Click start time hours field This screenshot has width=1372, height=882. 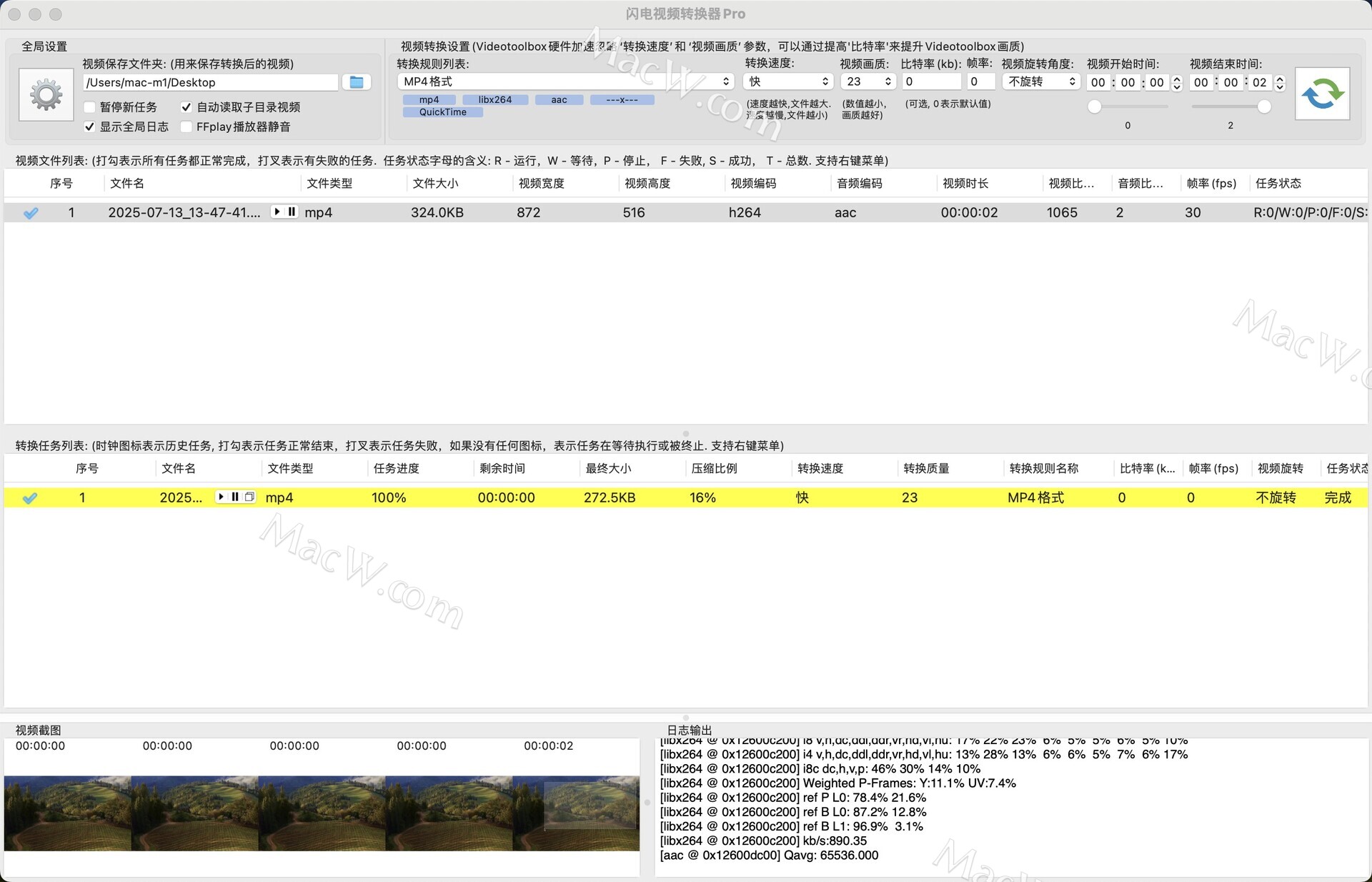tap(1098, 82)
